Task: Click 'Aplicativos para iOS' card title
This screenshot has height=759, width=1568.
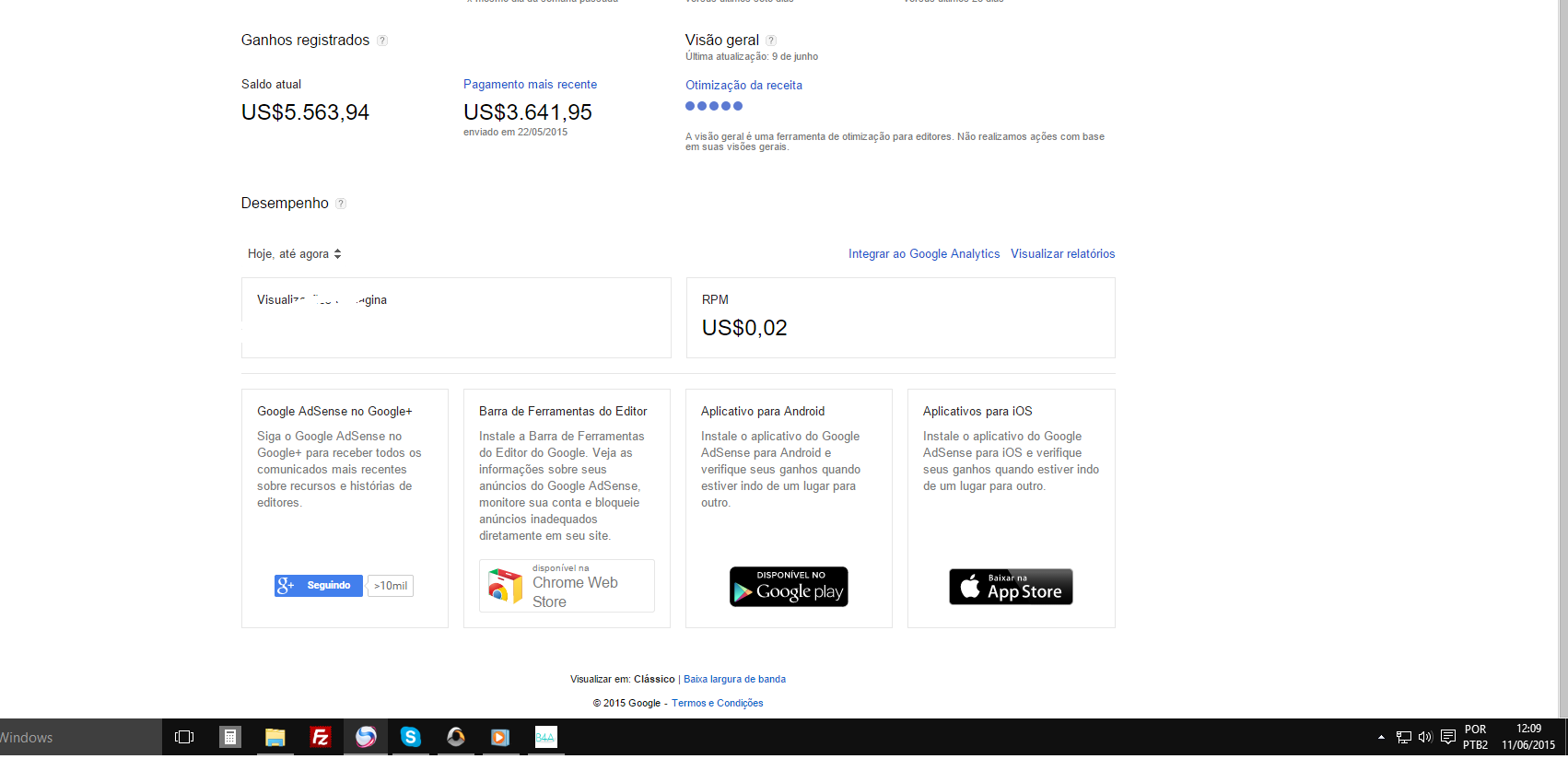Action: 977,412
